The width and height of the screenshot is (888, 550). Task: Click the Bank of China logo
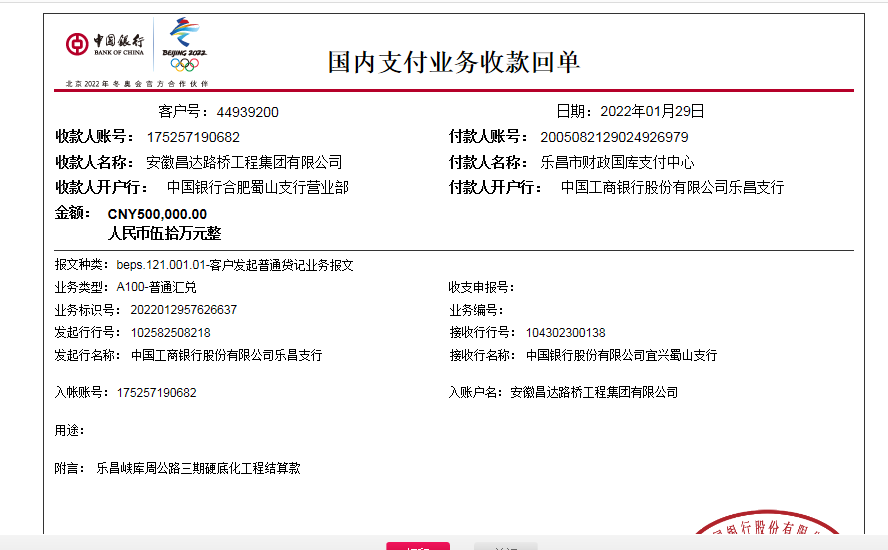click(105, 45)
